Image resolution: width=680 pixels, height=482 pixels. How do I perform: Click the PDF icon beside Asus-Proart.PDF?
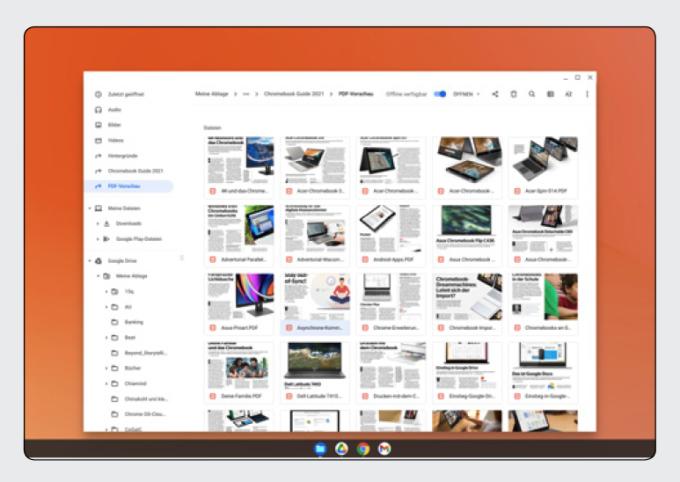point(212,328)
